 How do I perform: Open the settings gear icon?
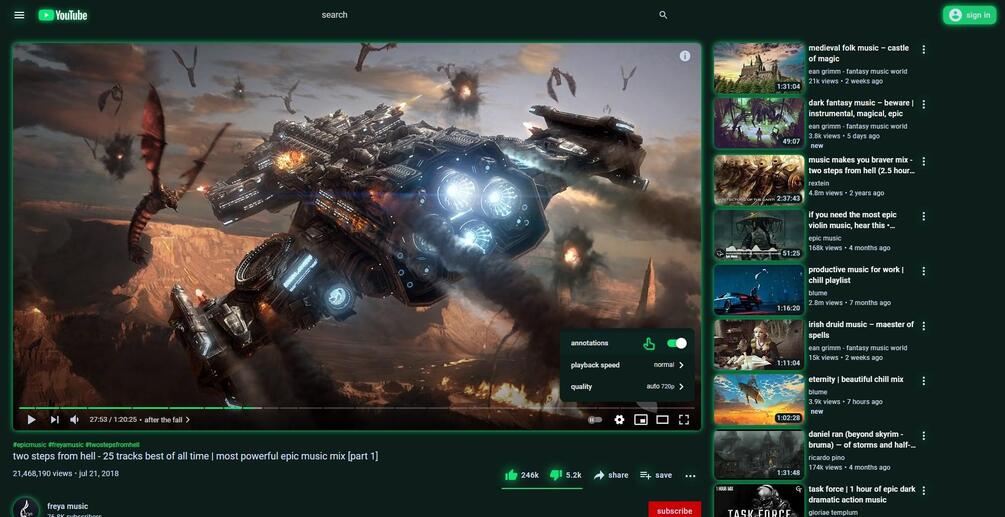[x=619, y=420]
